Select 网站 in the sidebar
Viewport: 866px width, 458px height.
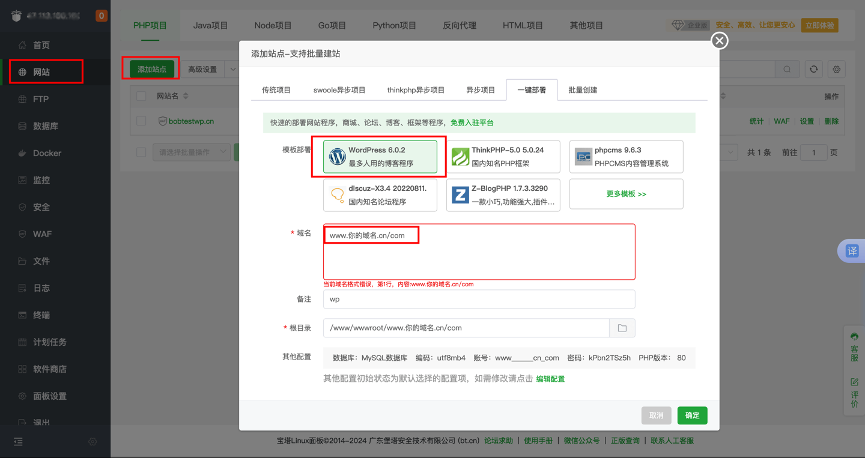pyautogui.click(x=41, y=72)
